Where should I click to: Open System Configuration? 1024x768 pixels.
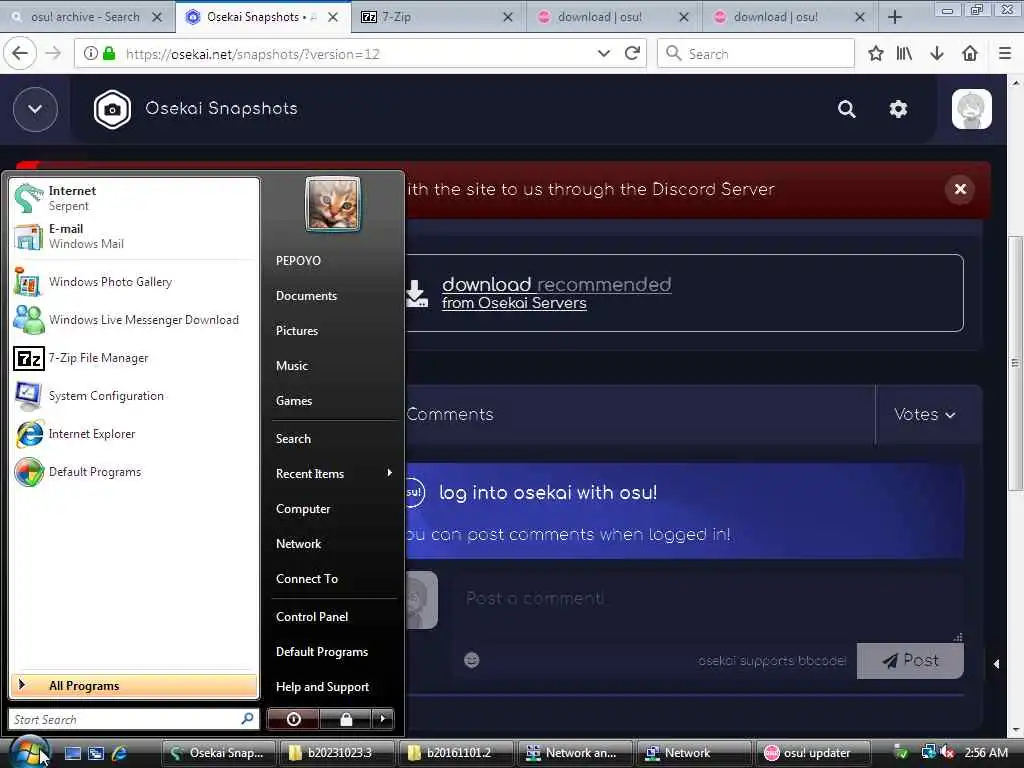point(134,396)
